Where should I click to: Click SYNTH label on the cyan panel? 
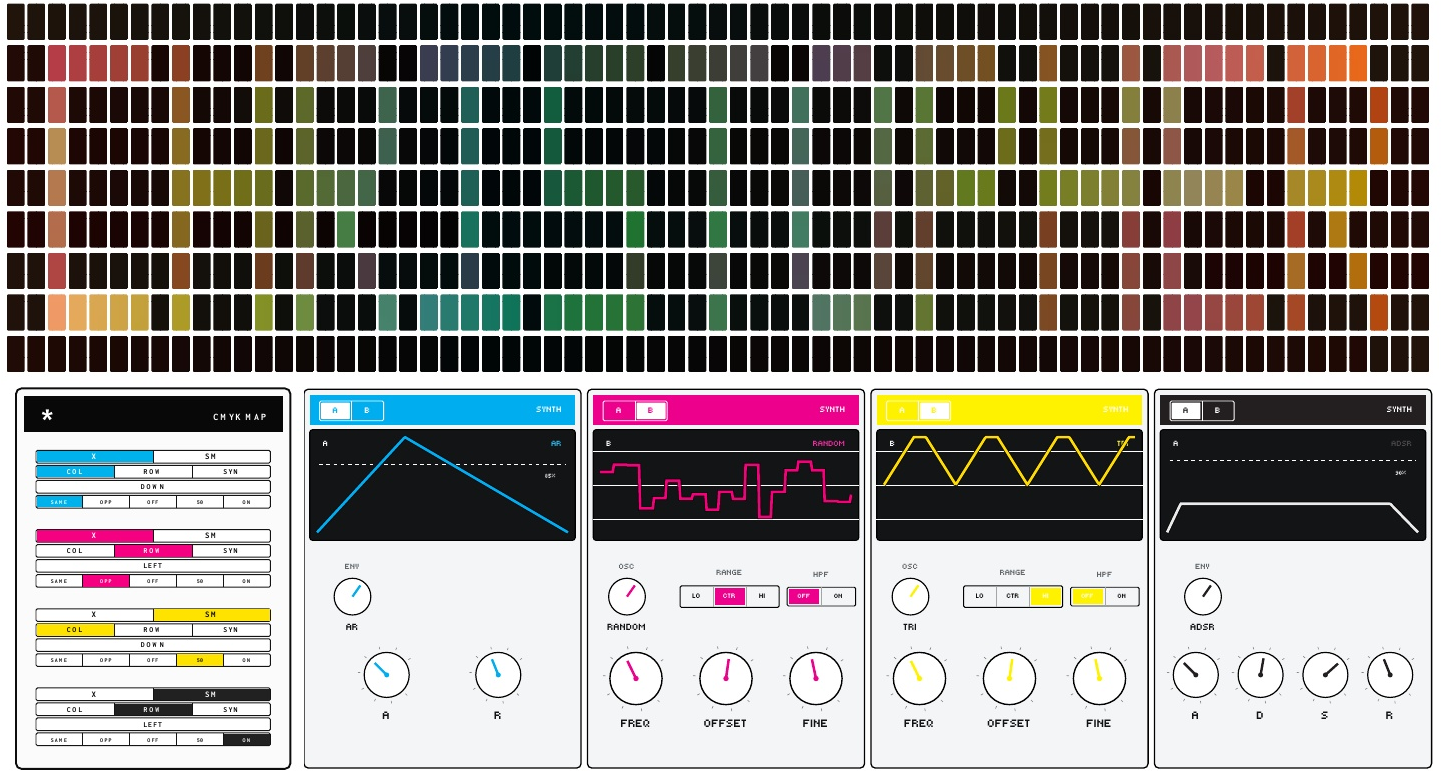tap(549, 410)
